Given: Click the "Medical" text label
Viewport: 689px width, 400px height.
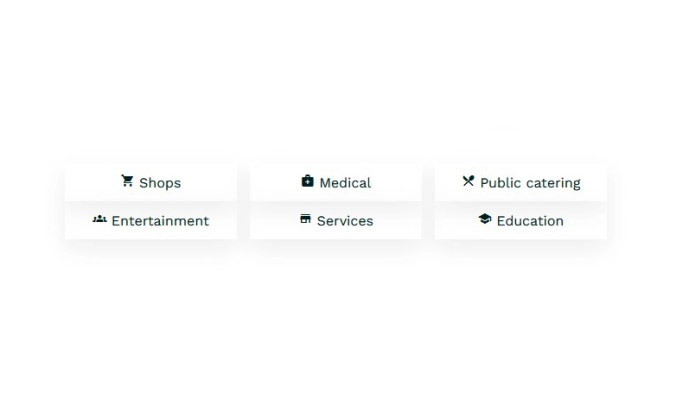Looking at the screenshot, I should (345, 183).
